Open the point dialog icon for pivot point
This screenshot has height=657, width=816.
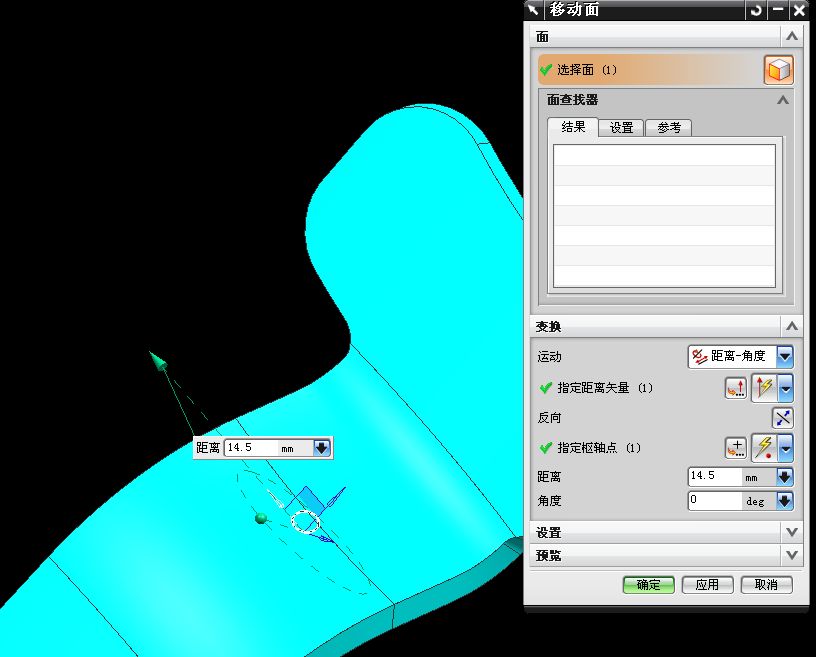click(x=736, y=448)
